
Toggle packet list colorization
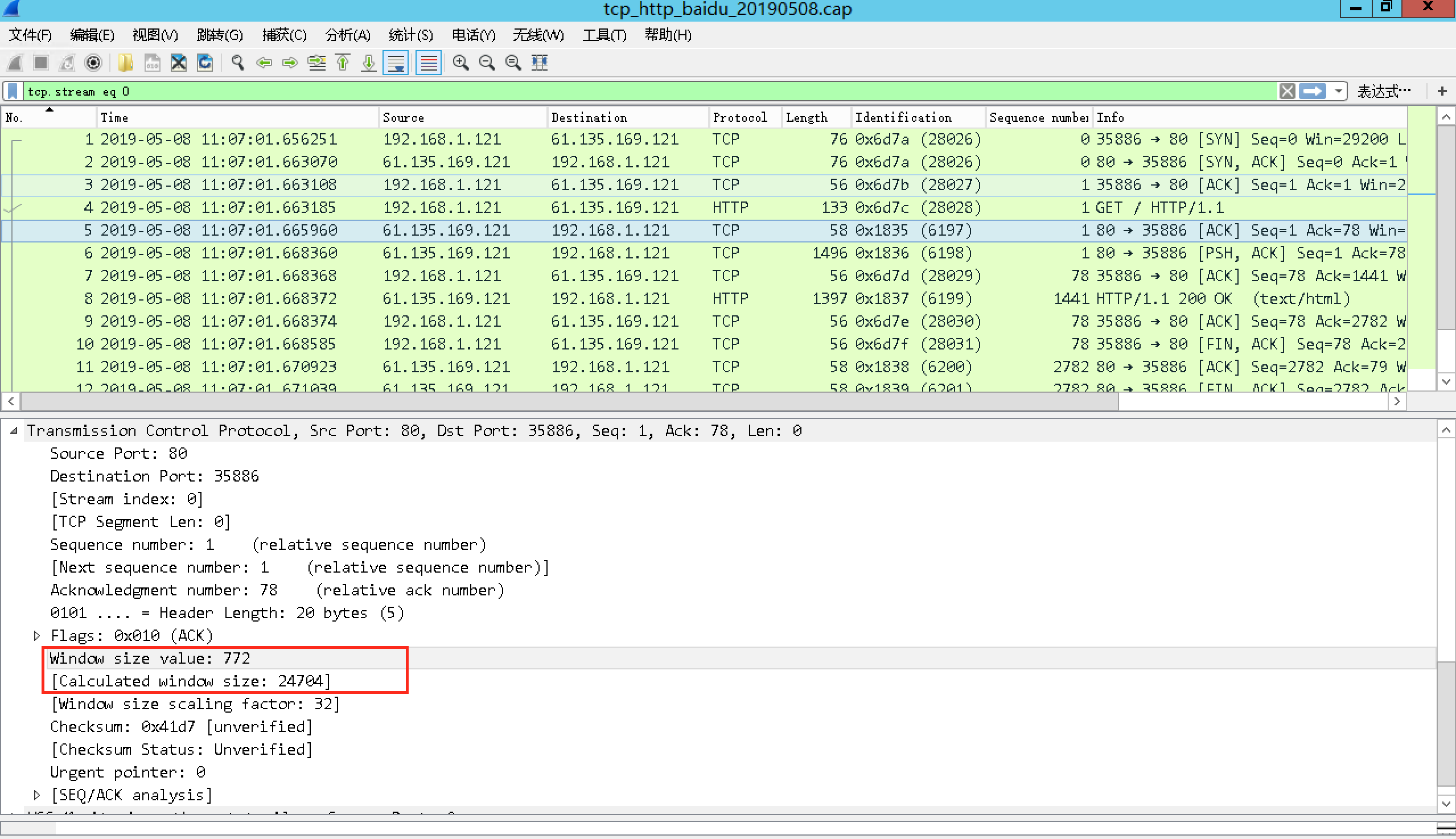coord(428,63)
